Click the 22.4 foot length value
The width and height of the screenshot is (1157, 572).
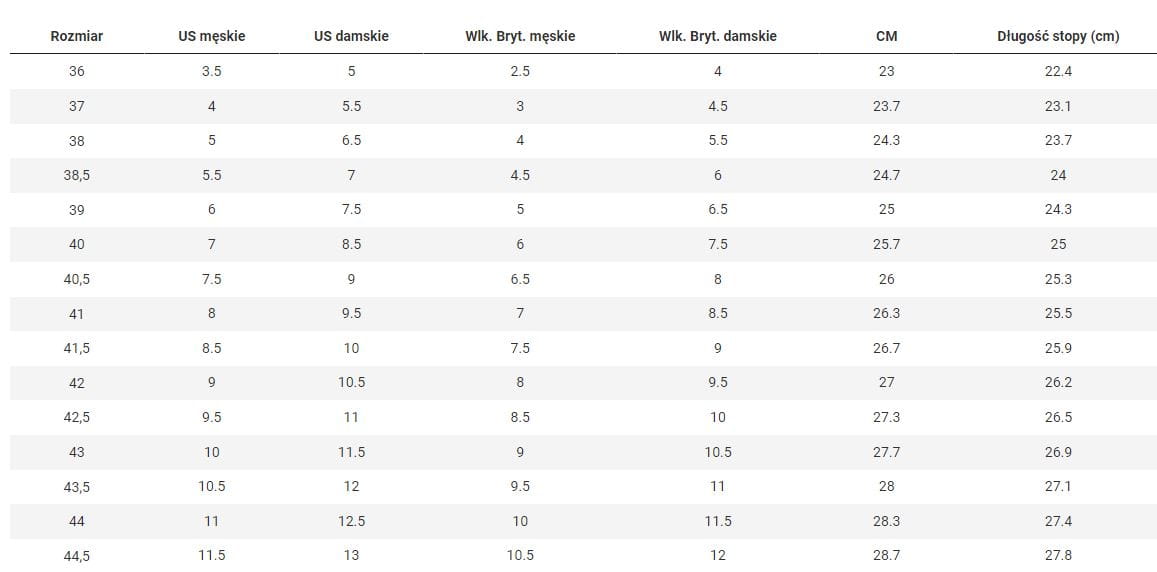(1058, 71)
